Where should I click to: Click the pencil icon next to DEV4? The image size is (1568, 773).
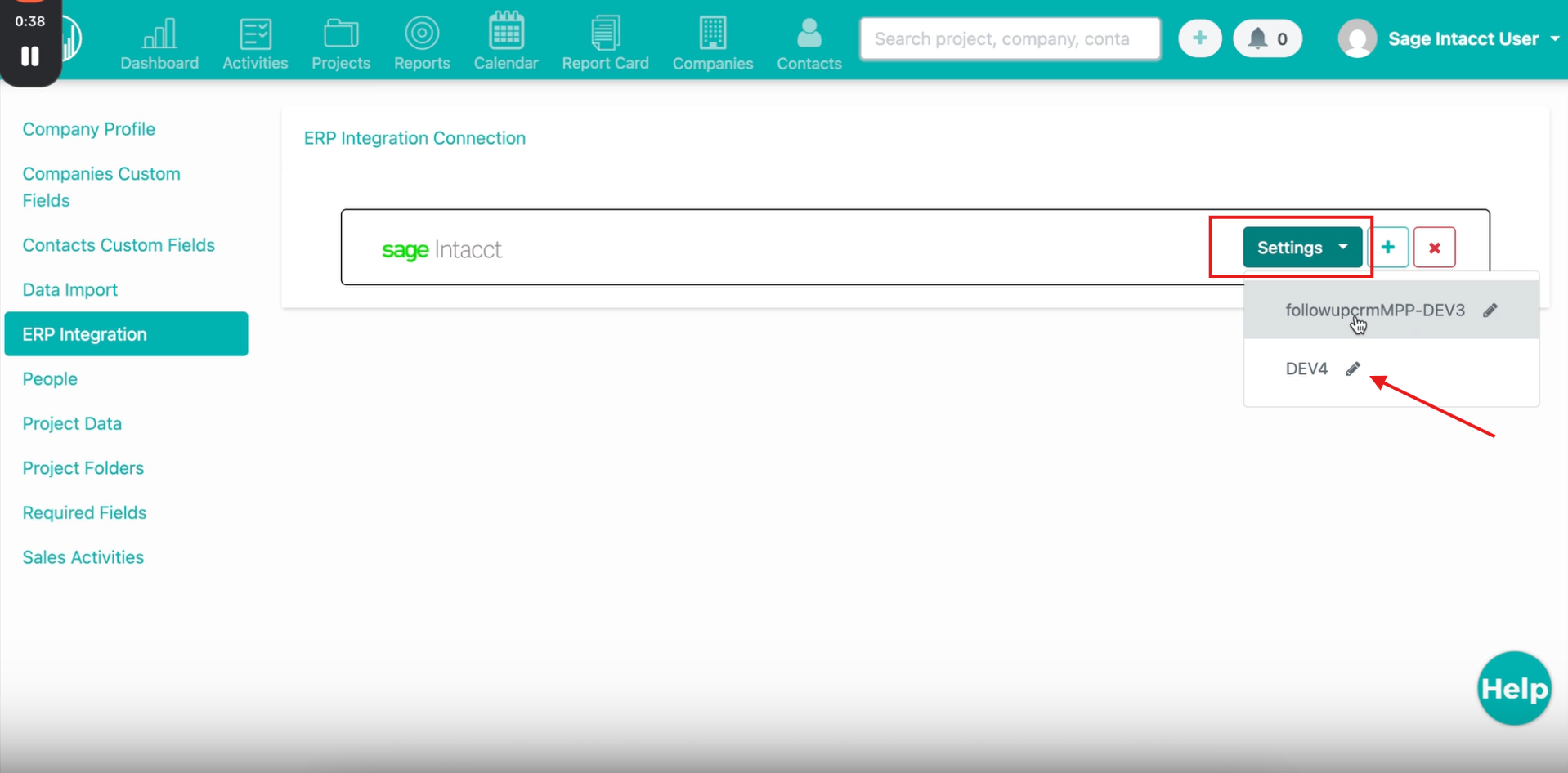pos(1353,369)
